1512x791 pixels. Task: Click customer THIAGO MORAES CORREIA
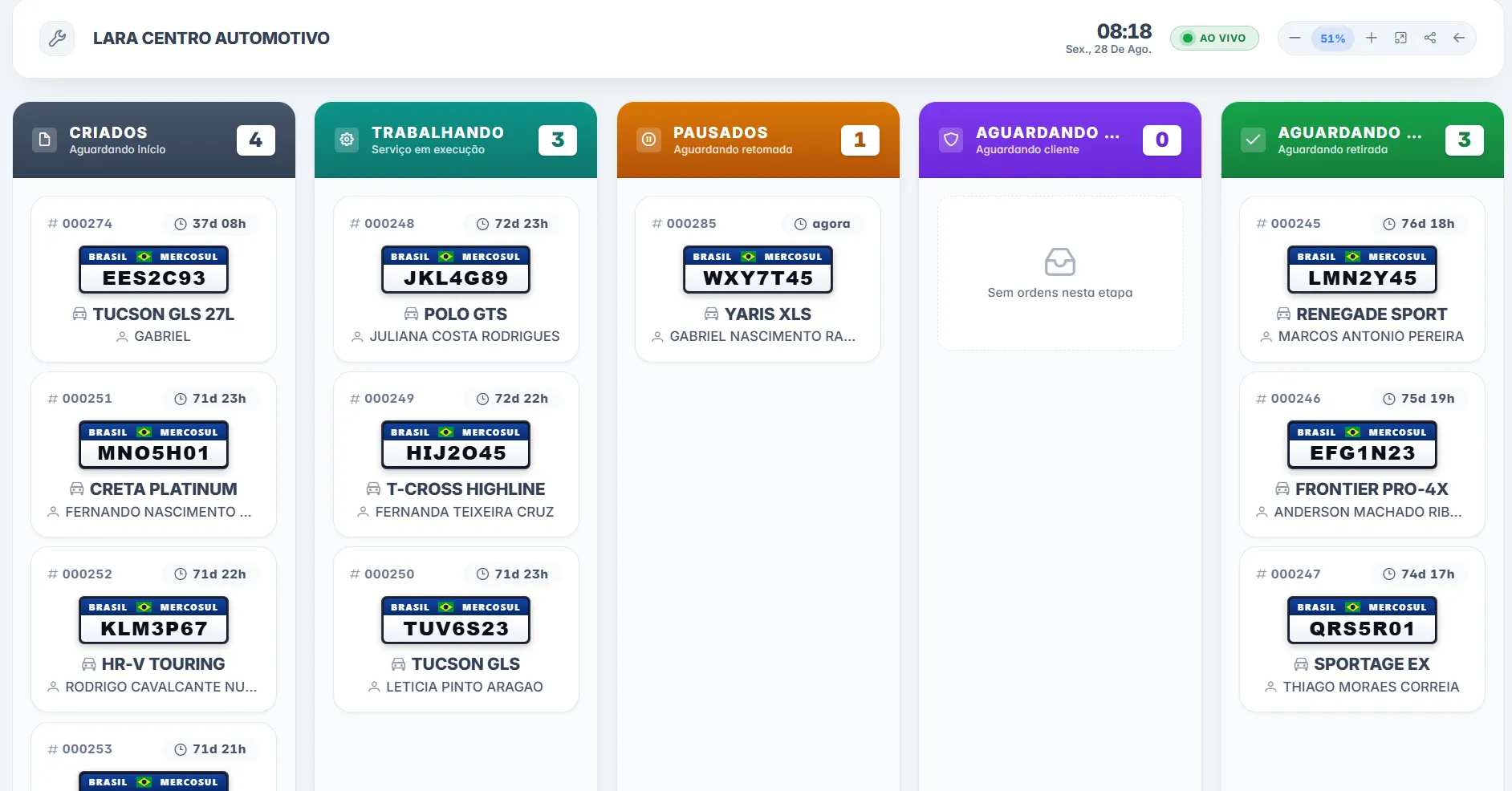[1371, 688]
